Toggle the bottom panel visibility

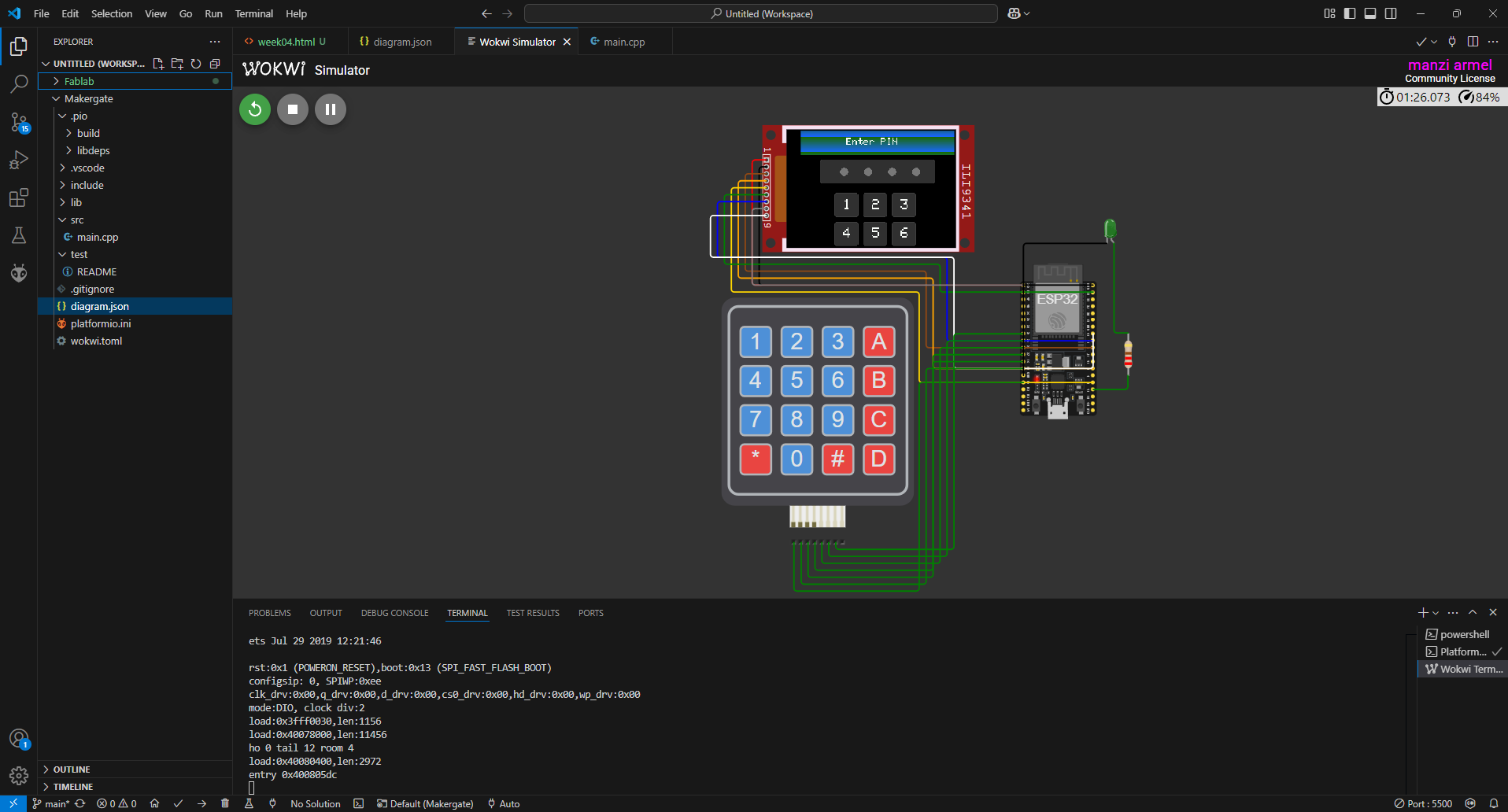(1370, 13)
